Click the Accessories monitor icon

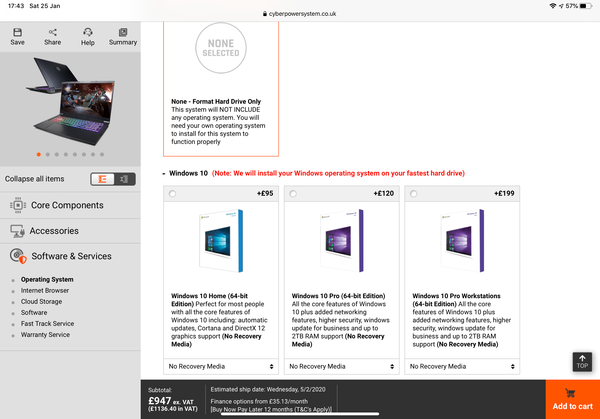(18, 231)
